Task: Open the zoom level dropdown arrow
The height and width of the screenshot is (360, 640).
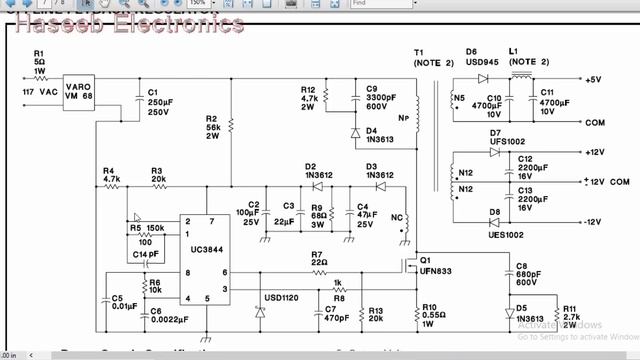Action: 214,3
